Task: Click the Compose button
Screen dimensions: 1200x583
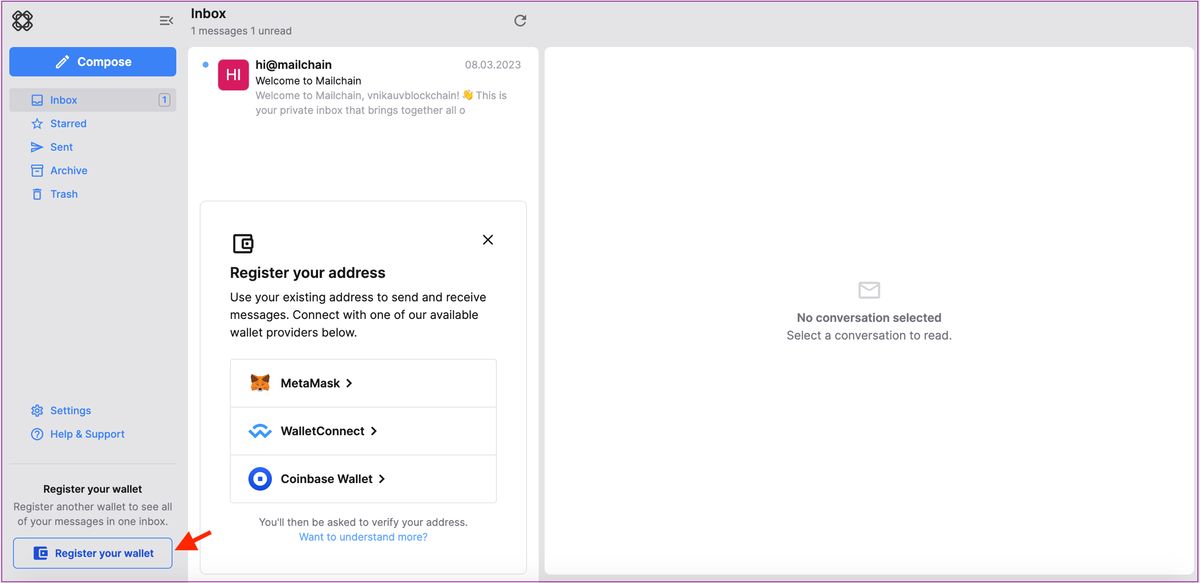Action: click(93, 62)
